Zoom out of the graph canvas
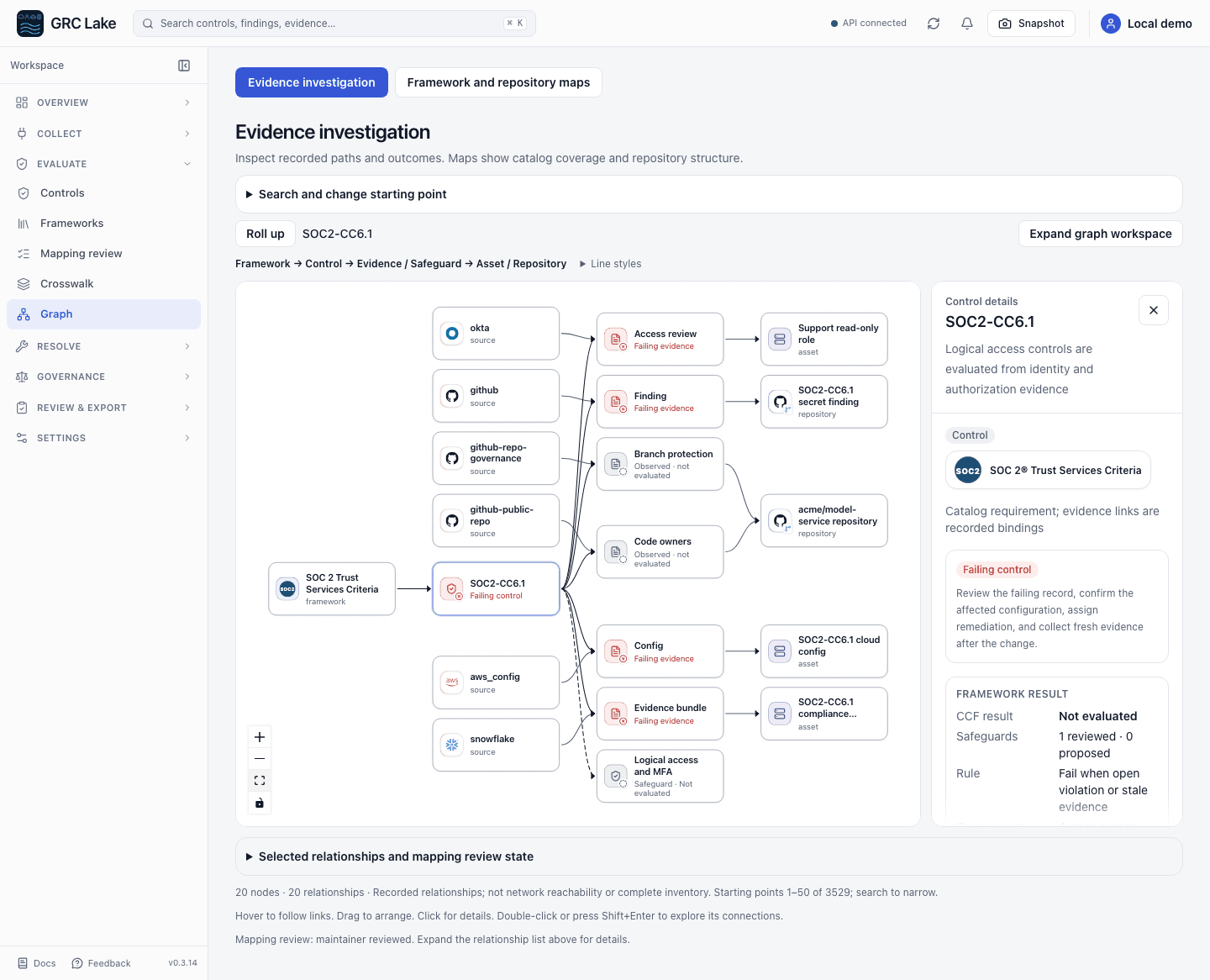The height and width of the screenshot is (980, 1210). 260,759
